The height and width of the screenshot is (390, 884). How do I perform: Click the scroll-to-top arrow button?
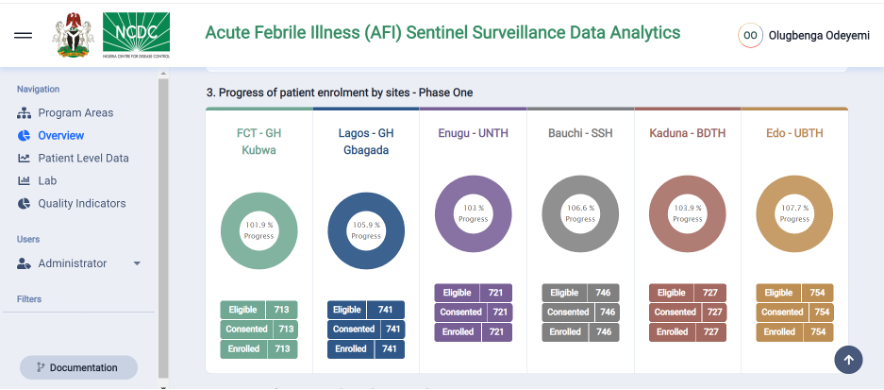point(848,360)
